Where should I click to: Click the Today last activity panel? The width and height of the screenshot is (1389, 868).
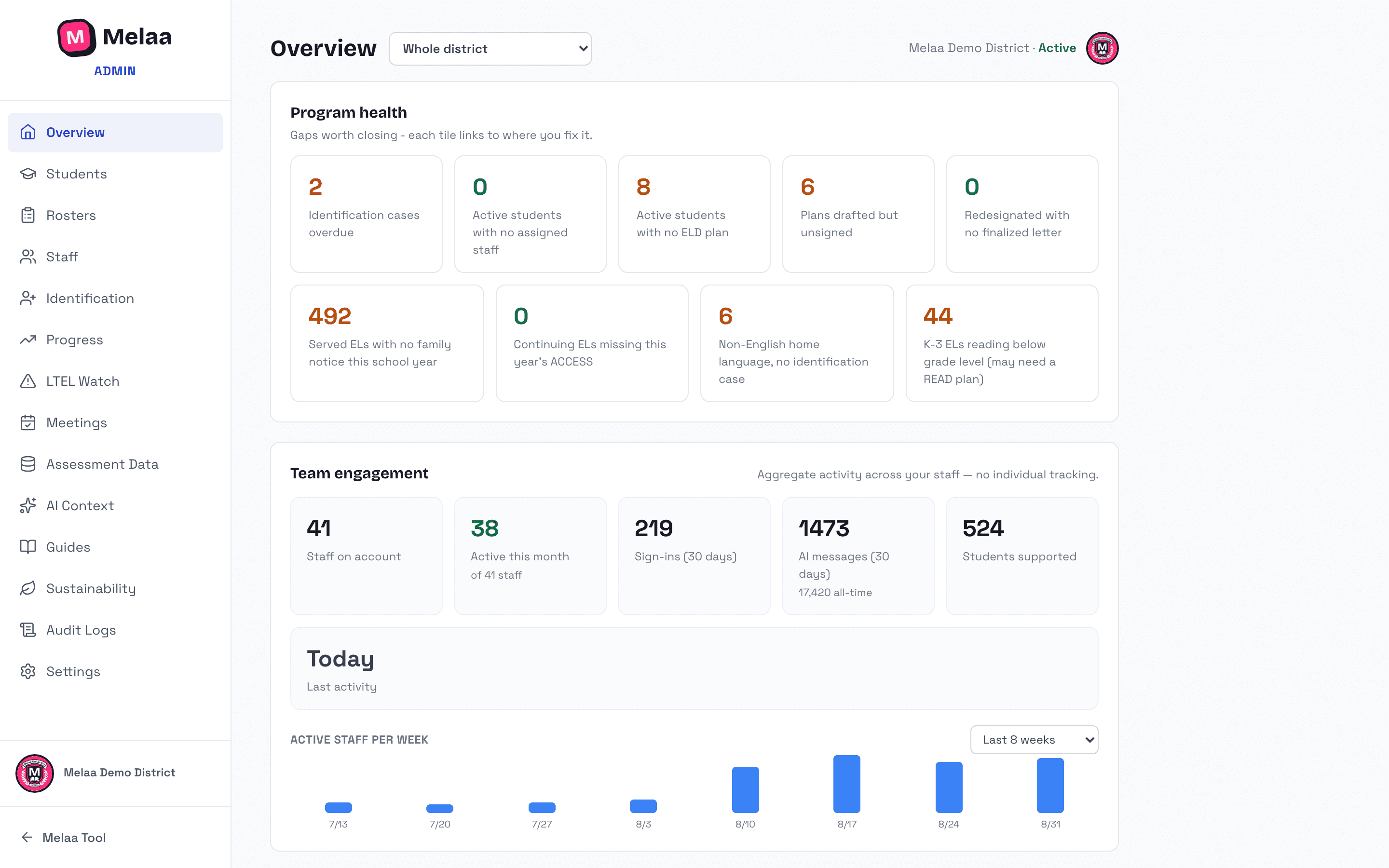[694, 668]
